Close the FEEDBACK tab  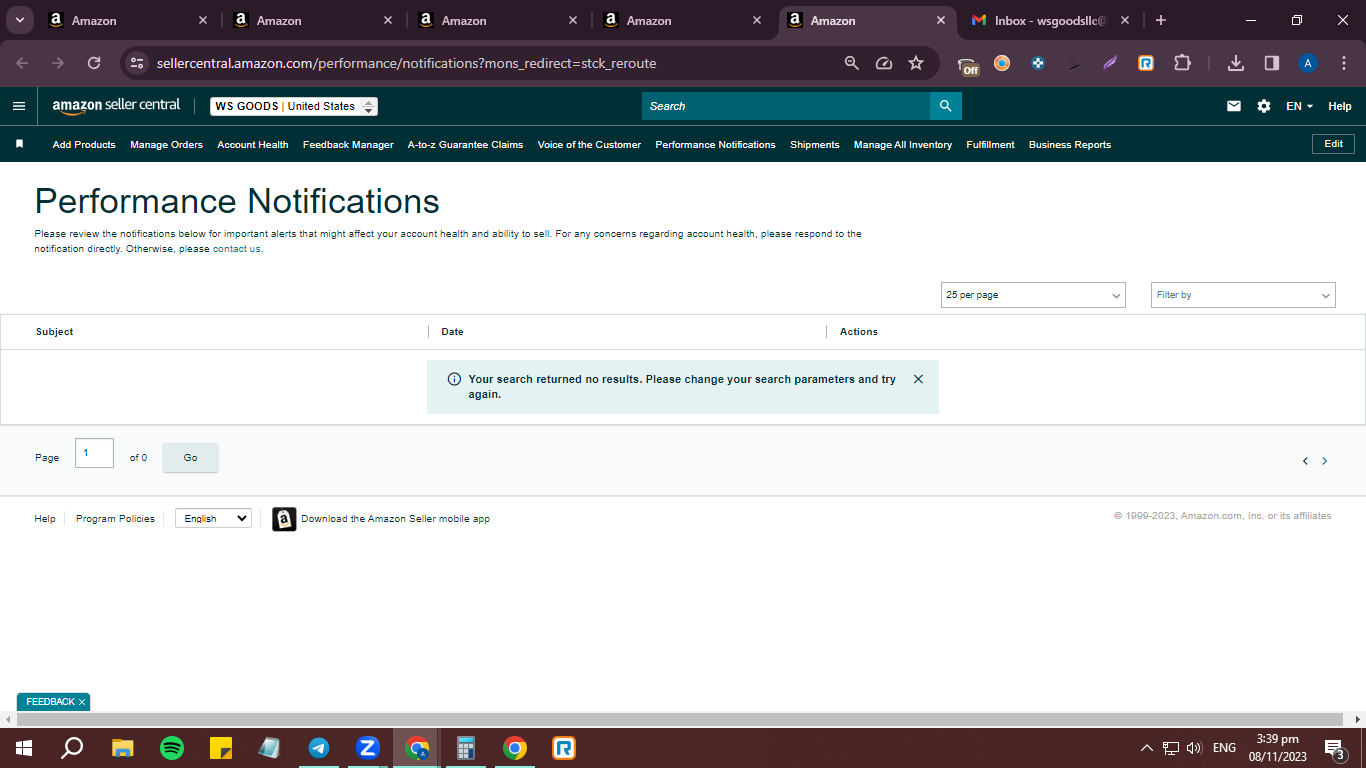[82, 702]
